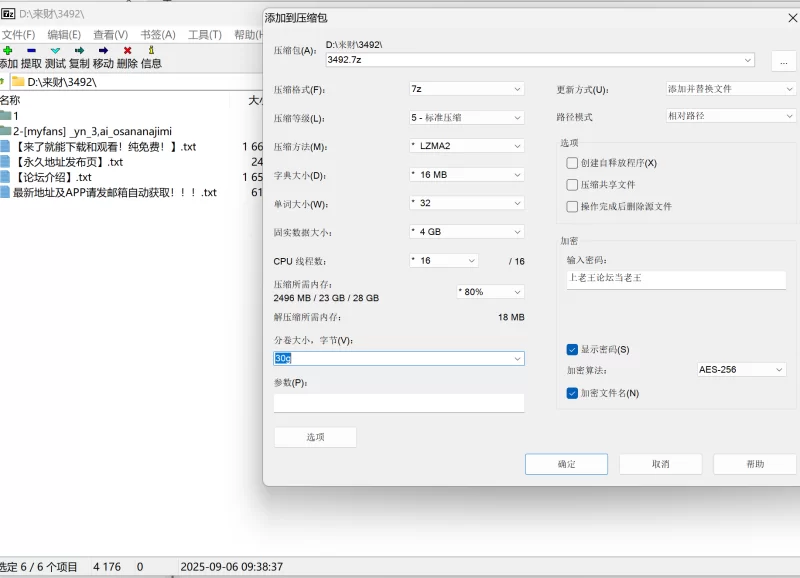
Task: Uncheck 显示密码(S) checkbox
Action: 572,349
